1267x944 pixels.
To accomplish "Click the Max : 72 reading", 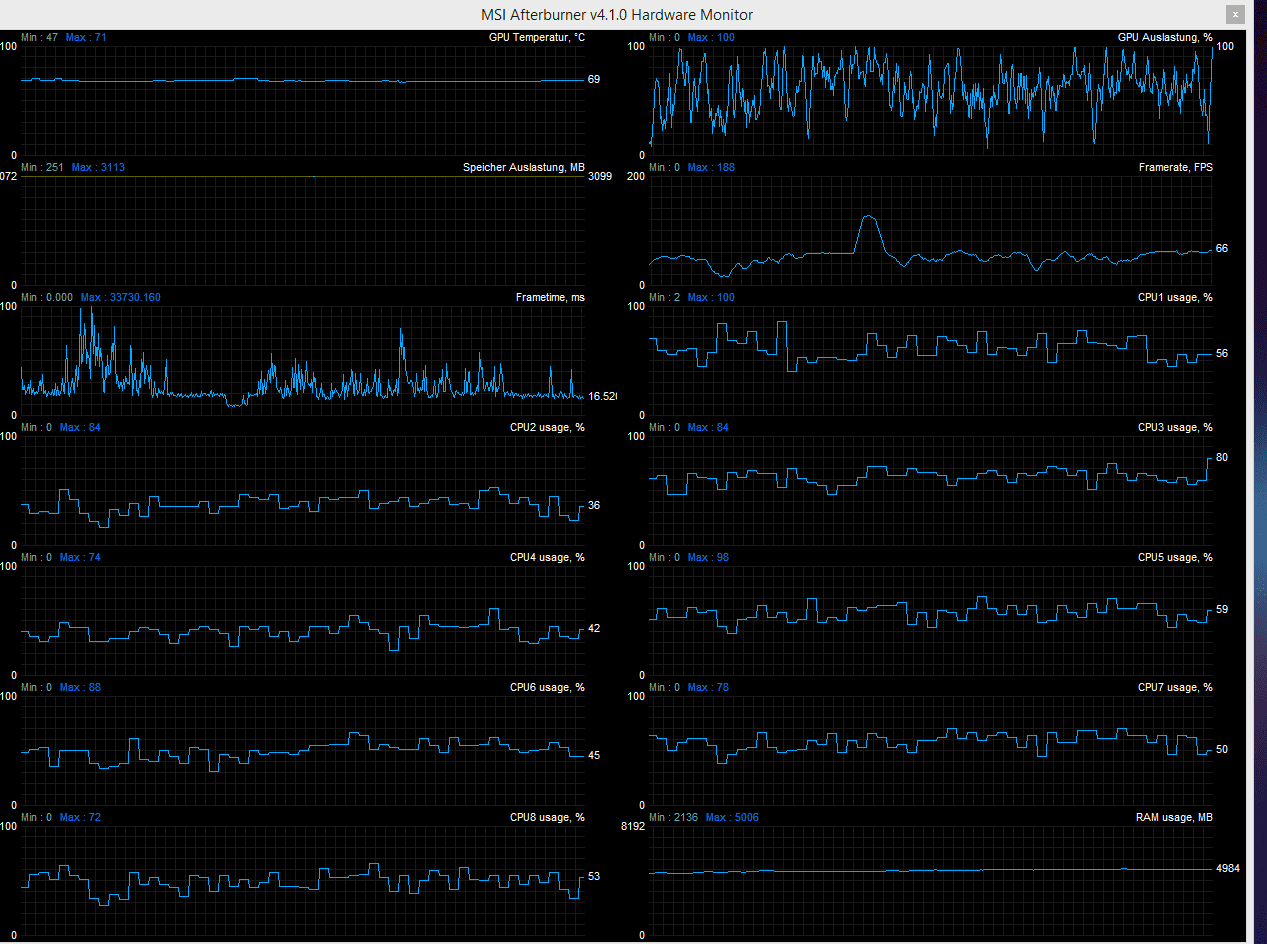I will [80, 817].
